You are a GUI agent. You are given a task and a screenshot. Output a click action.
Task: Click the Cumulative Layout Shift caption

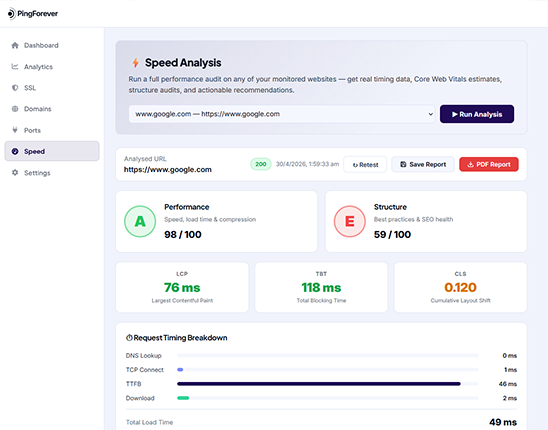tap(460, 301)
